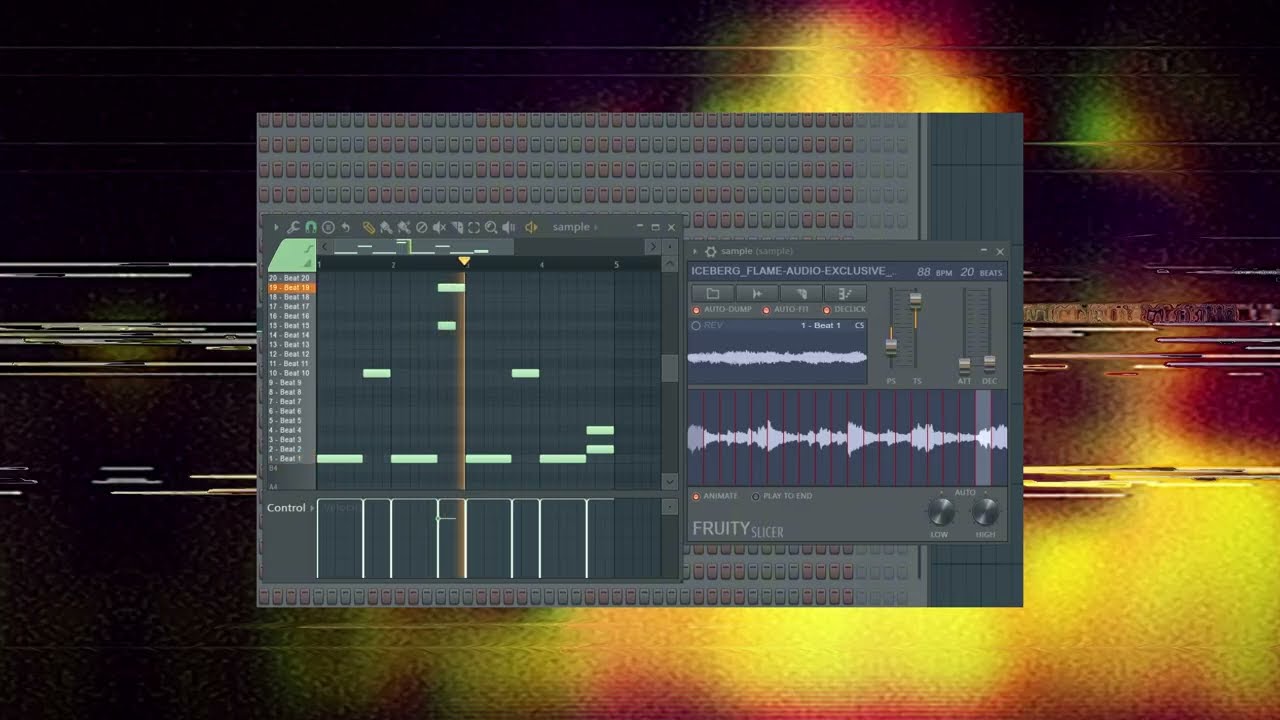The height and width of the screenshot is (720, 1280).
Task: Click the LOW filter knob
Action: coord(940,512)
